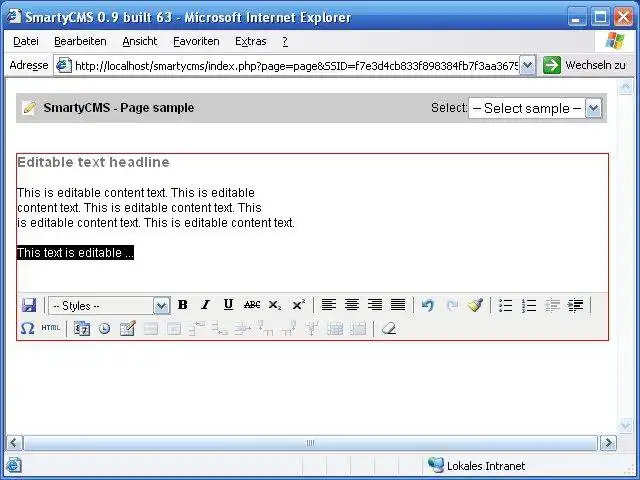Click the horizontal scrollbar thumb
This screenshot has width=640, height=480.
pyautogui.click(x=310, y=443)
